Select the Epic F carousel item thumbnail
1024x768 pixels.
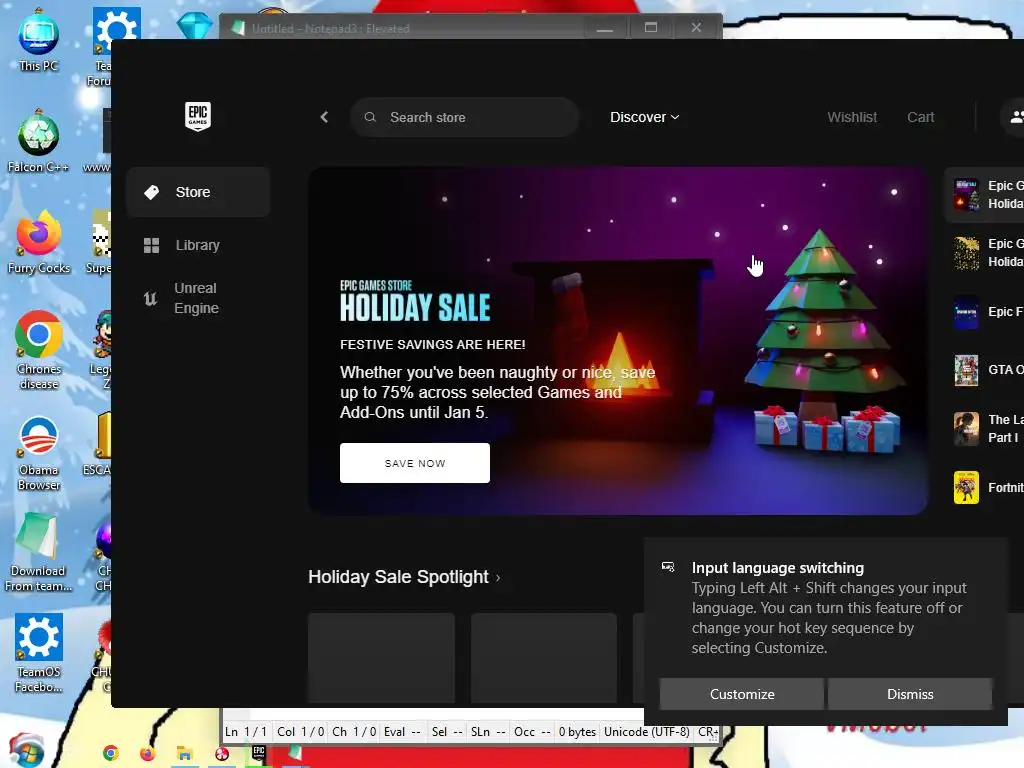[x=966, y=312]
